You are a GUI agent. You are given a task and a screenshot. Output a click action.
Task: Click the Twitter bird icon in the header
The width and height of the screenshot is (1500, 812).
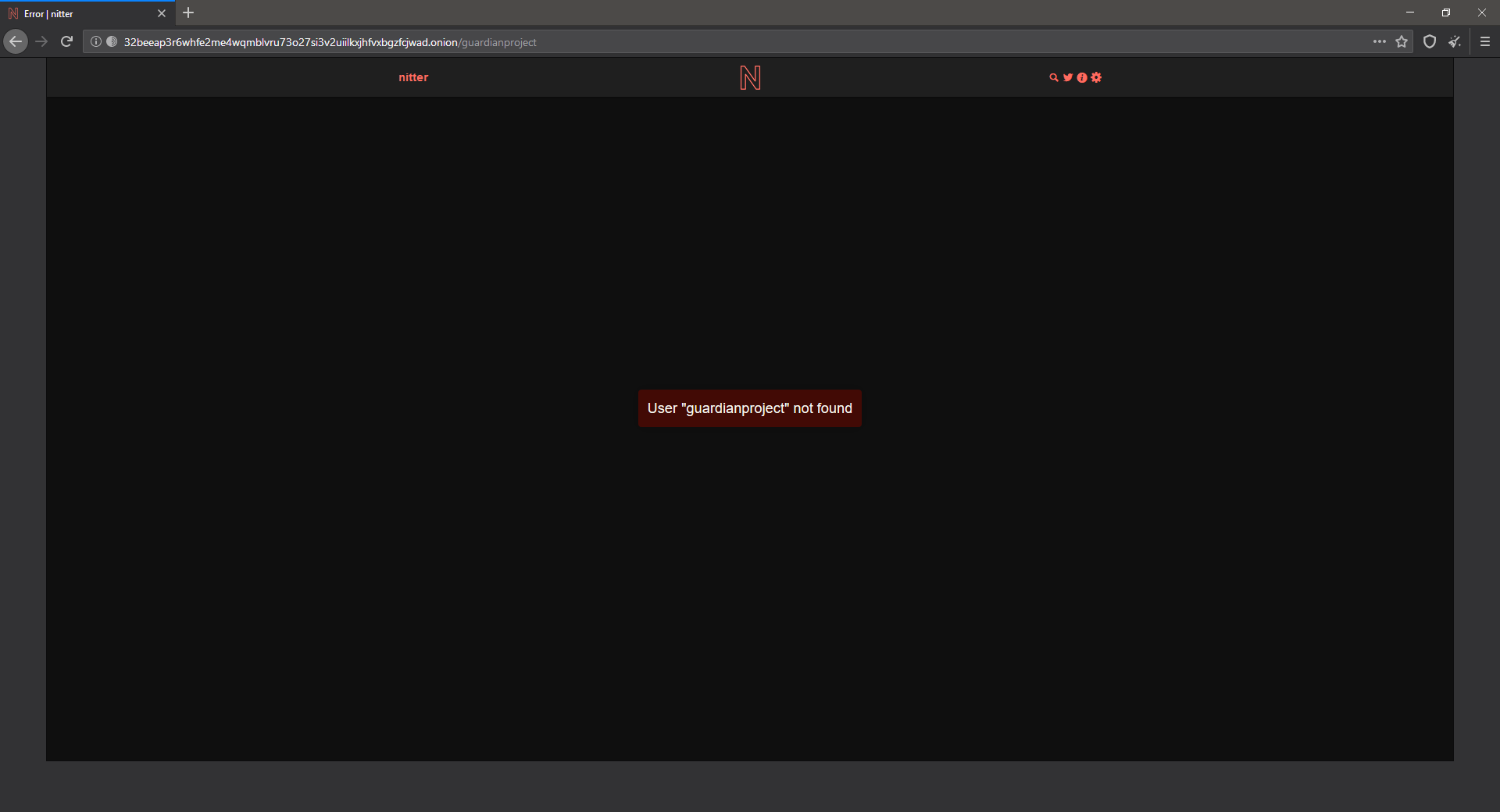click(1067, 77)
